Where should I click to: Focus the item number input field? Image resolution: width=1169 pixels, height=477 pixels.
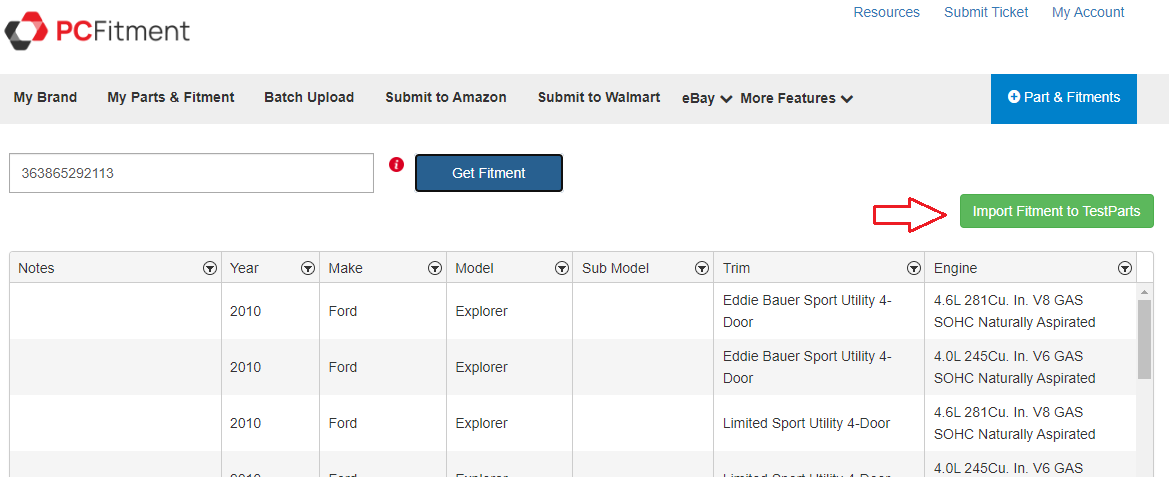point(191,173)
